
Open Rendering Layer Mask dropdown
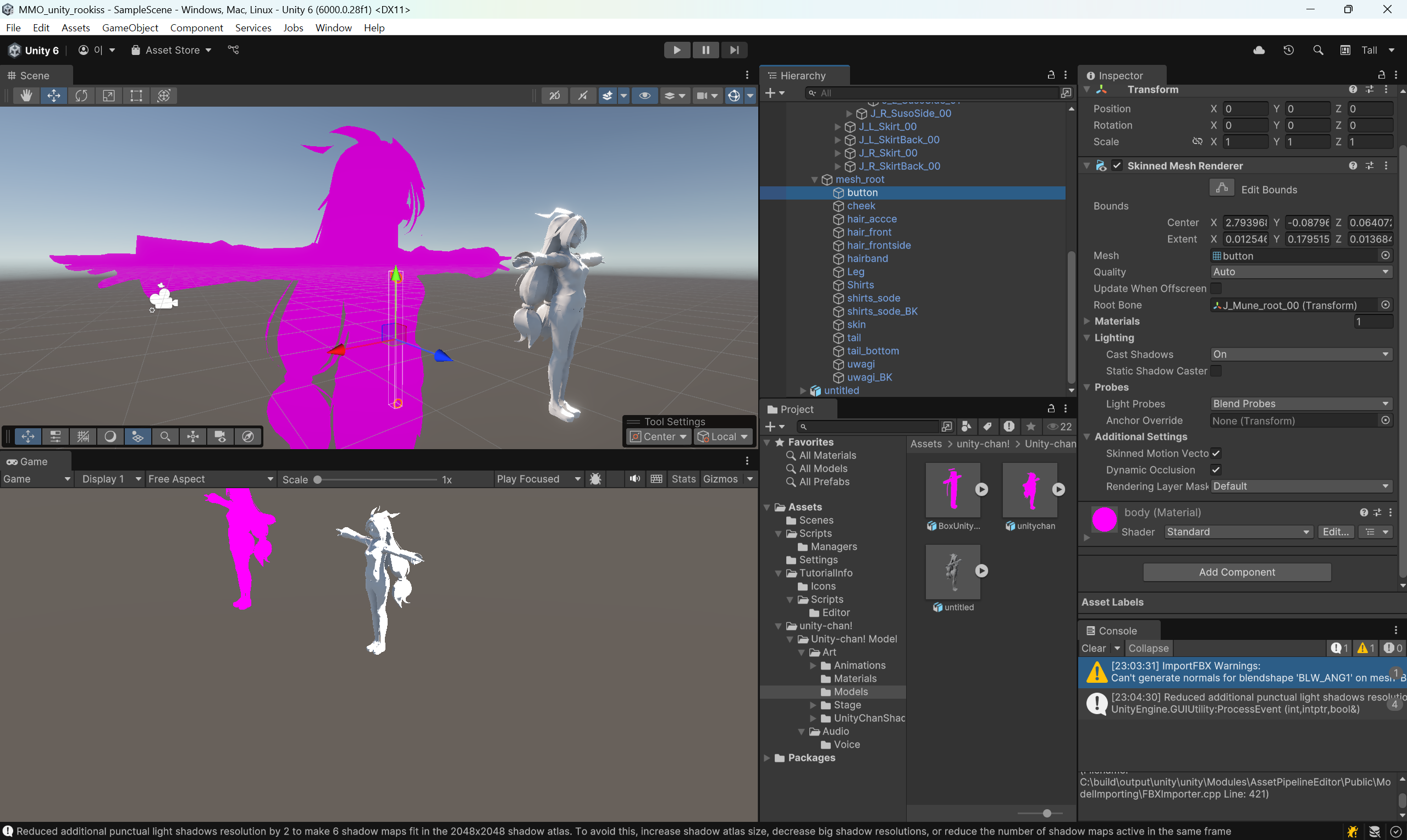(x=1301, y=486)
